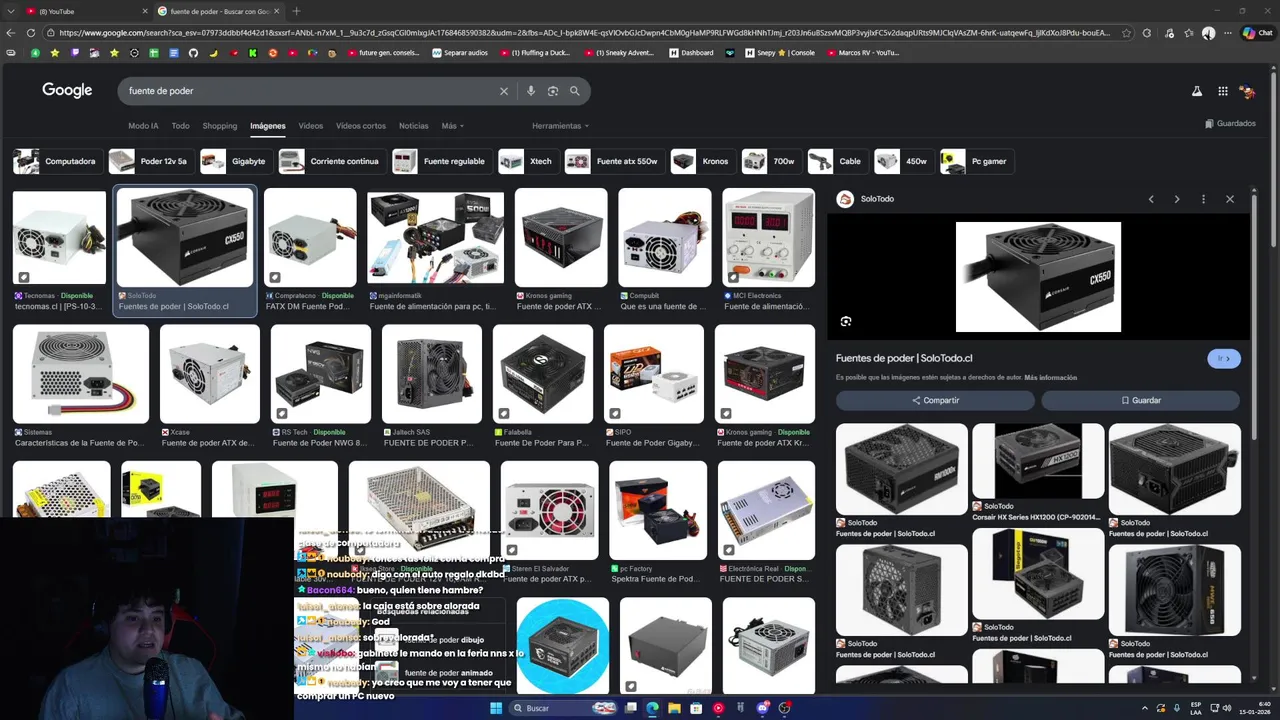The image size is (1280, 720).
Task: Click the Compartir share button
Action: [935, 400]
